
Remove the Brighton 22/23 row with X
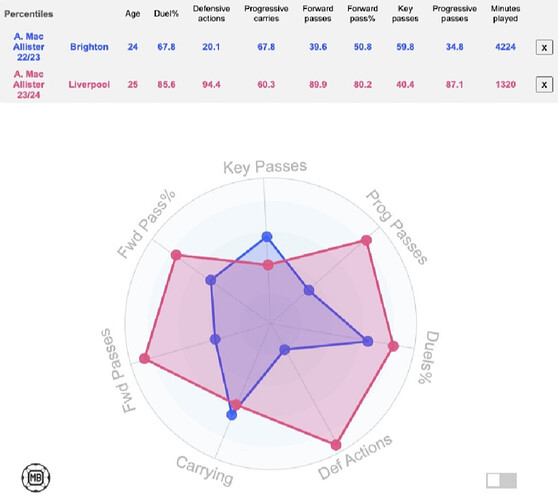click(544, 47)
